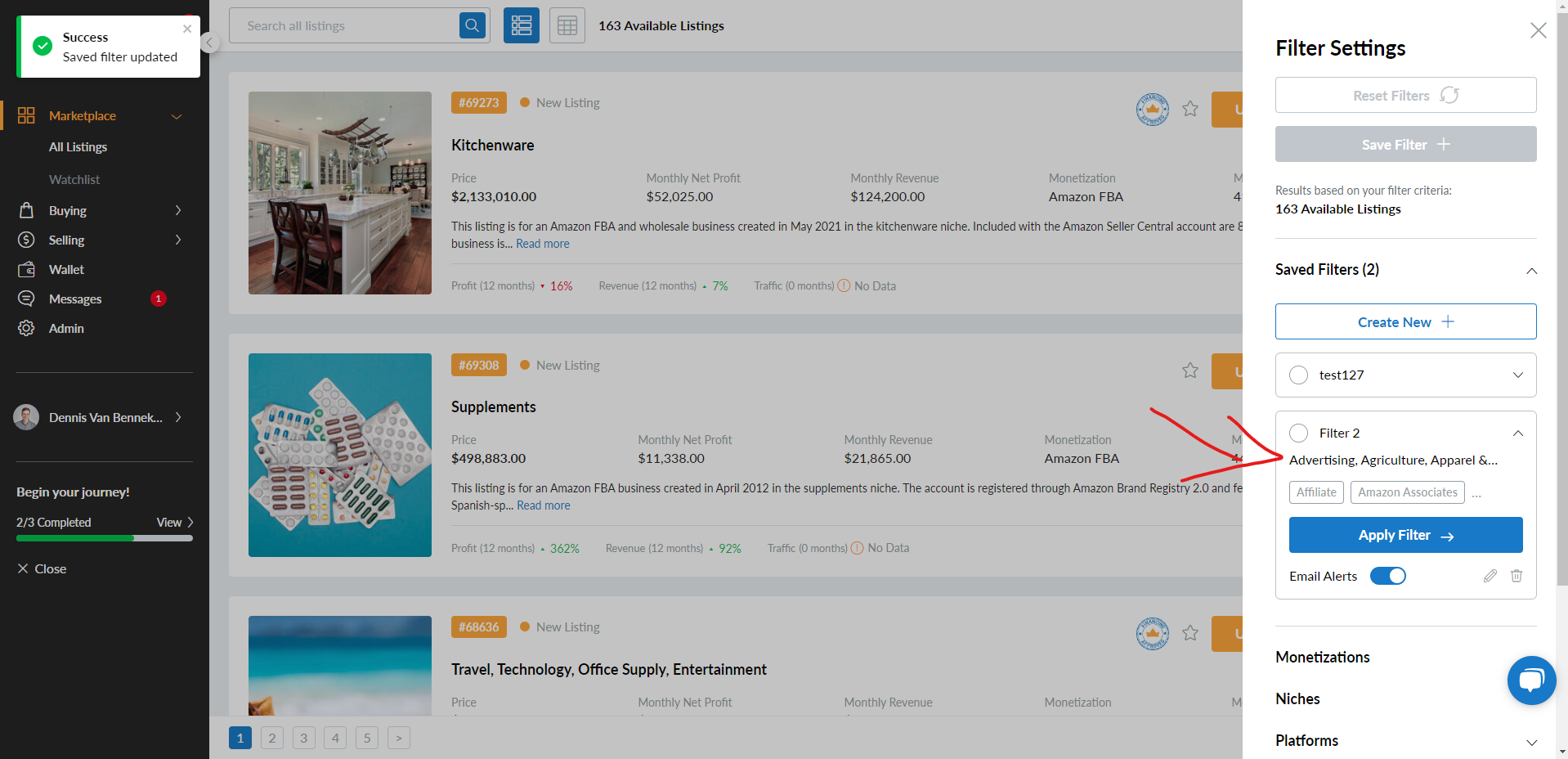
Task: Collapse the Saved Filters section
Action: [1531, 271]
